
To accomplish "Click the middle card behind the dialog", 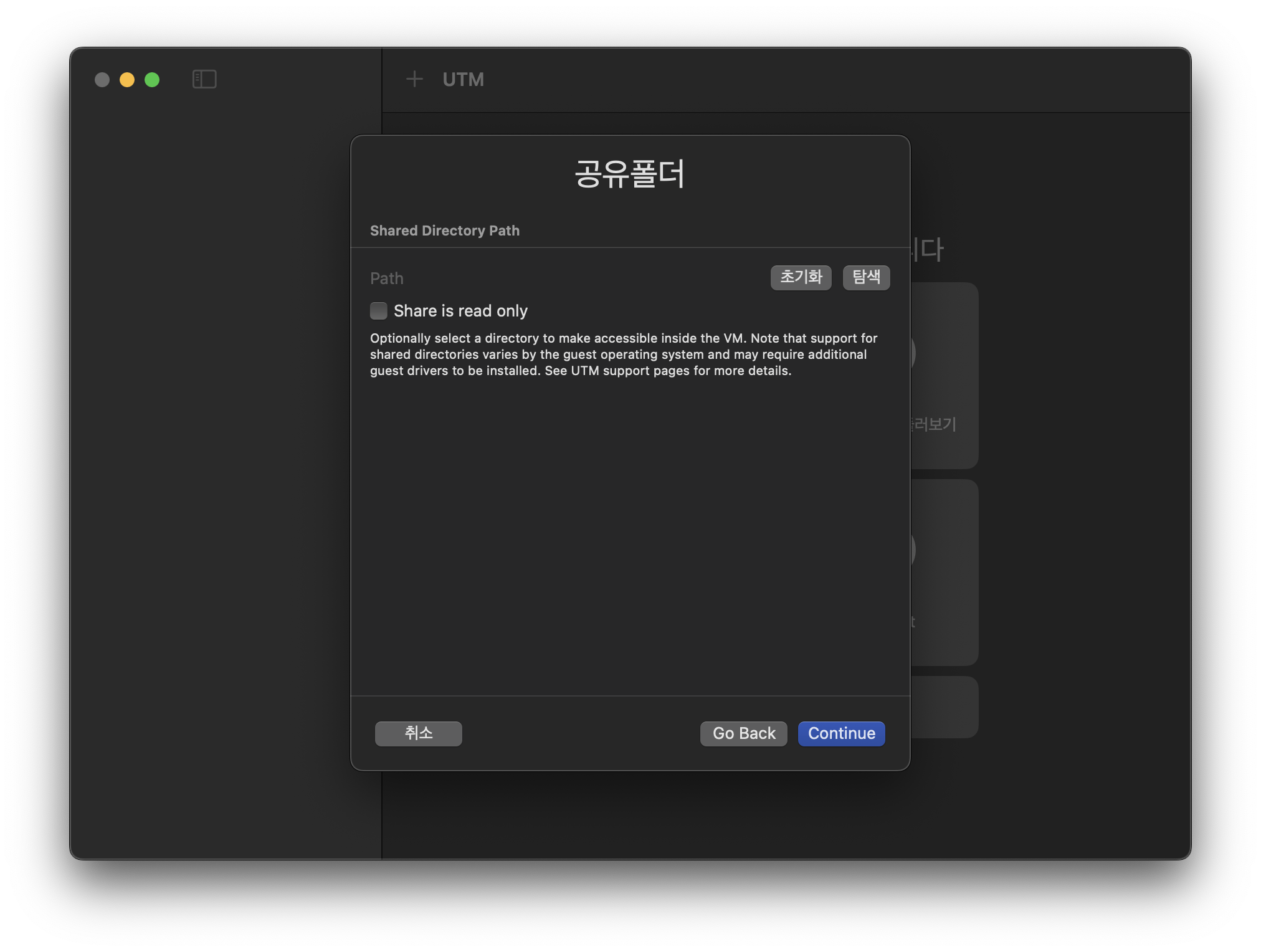I will [x=944, y=572].
